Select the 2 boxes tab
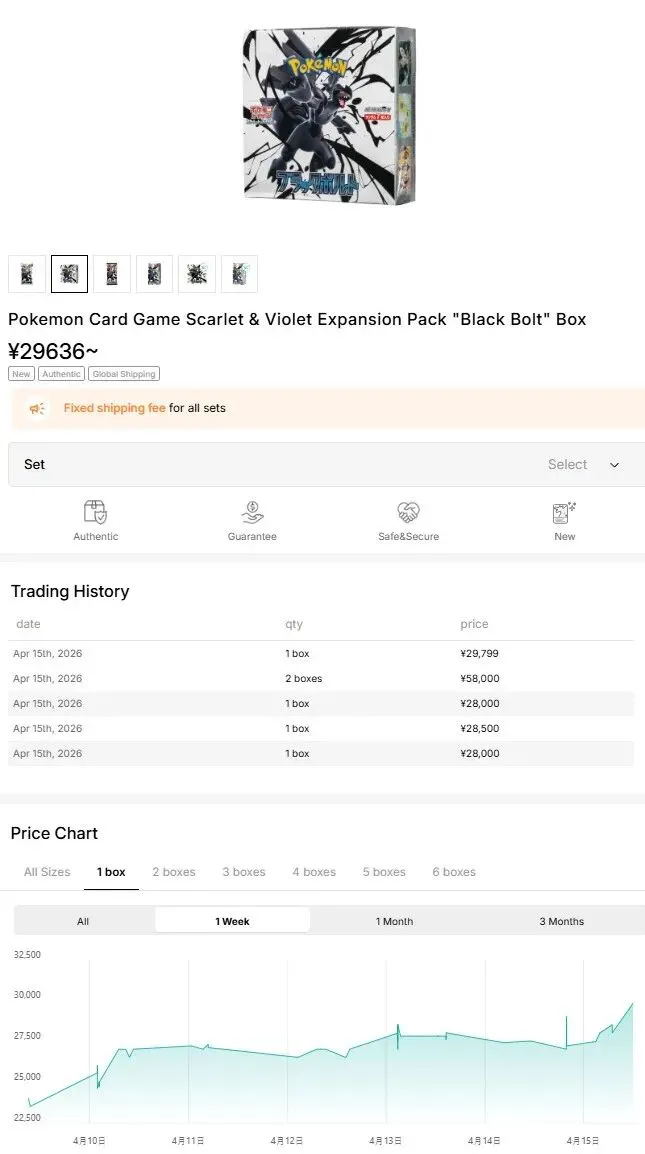645x1154 pixels. [x=174, y=872]
